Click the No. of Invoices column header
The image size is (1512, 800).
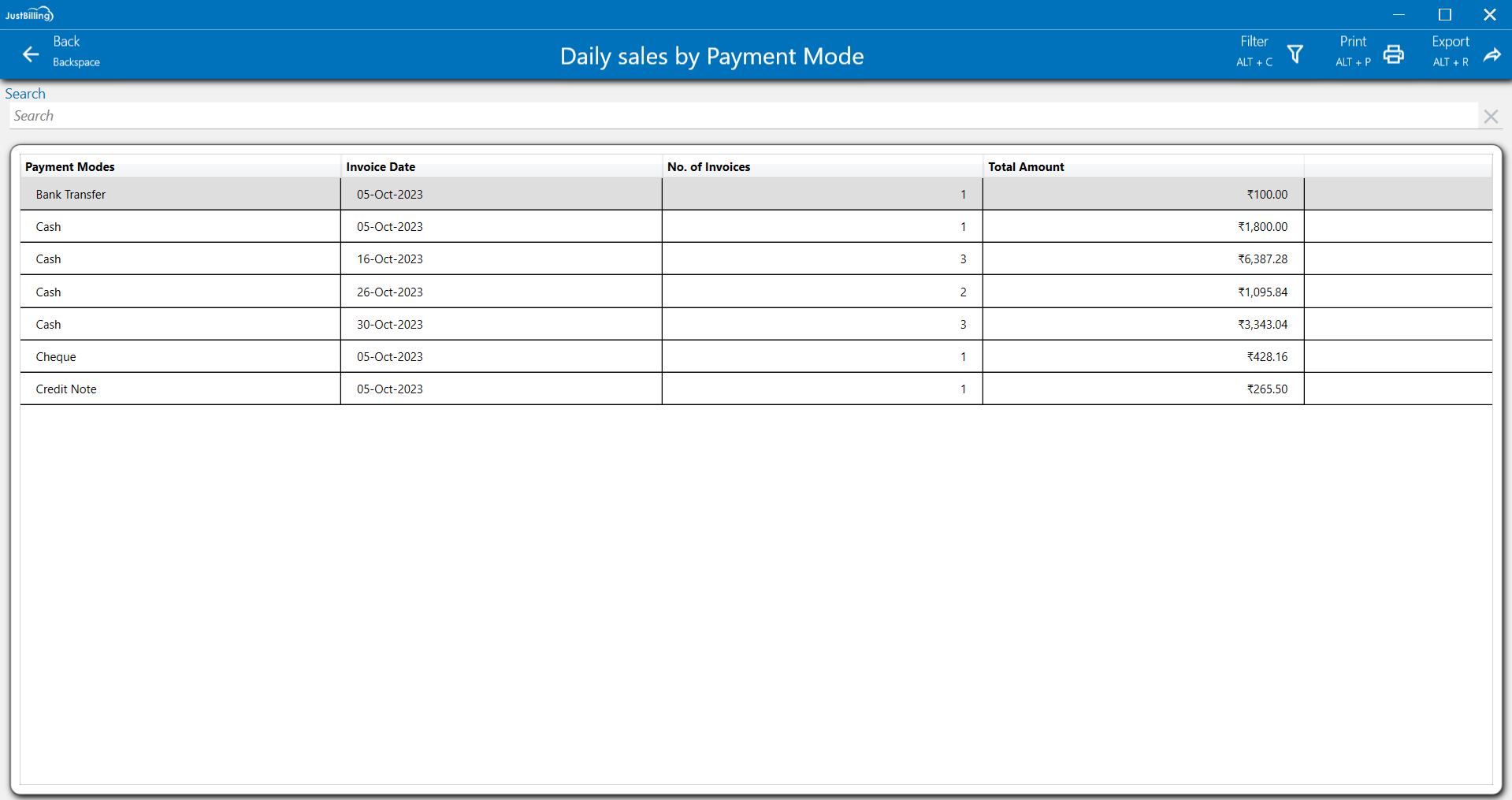tap(708, 167)
